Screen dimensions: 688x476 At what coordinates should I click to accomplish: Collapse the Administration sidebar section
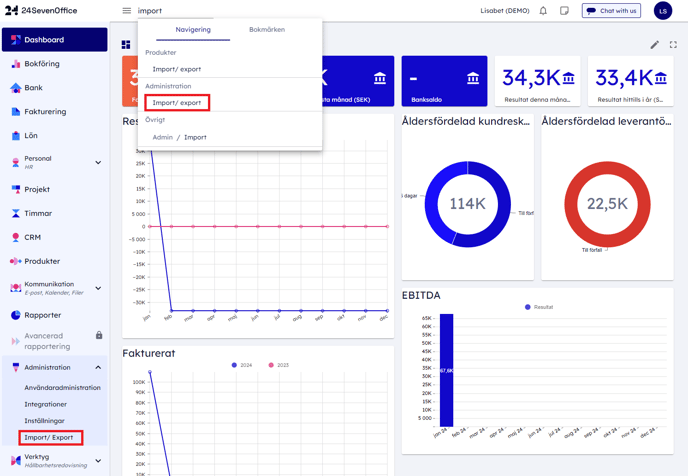pos(98,368)
